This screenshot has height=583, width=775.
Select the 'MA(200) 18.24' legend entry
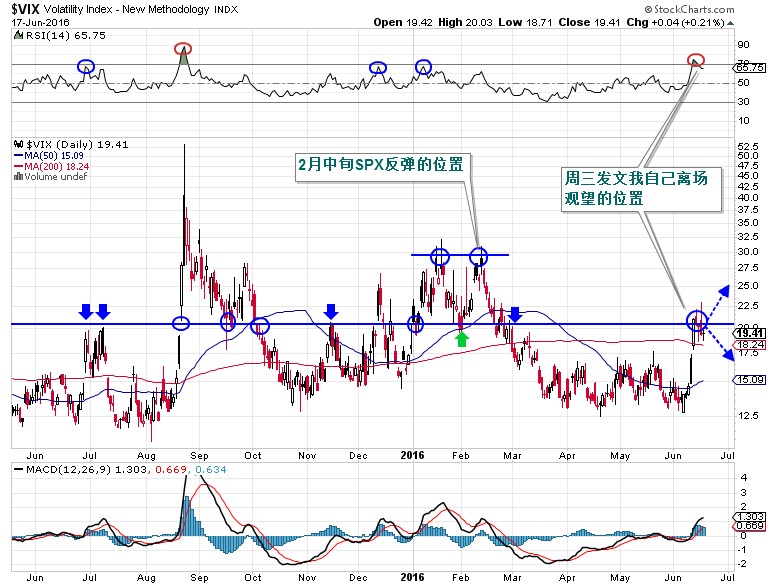pos(57,167)
